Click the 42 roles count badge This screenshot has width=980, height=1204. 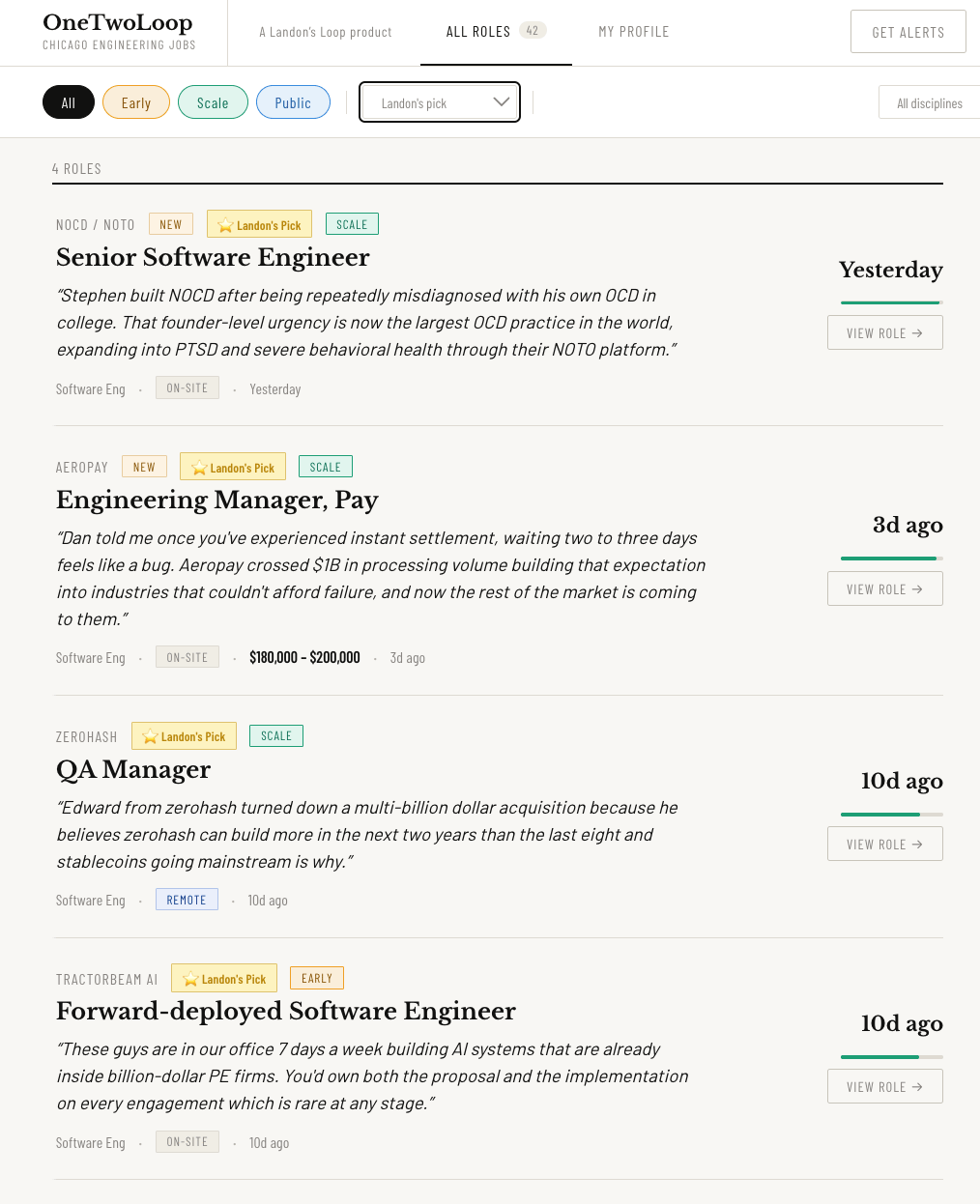pyautogui.click(x=533, y=31)
